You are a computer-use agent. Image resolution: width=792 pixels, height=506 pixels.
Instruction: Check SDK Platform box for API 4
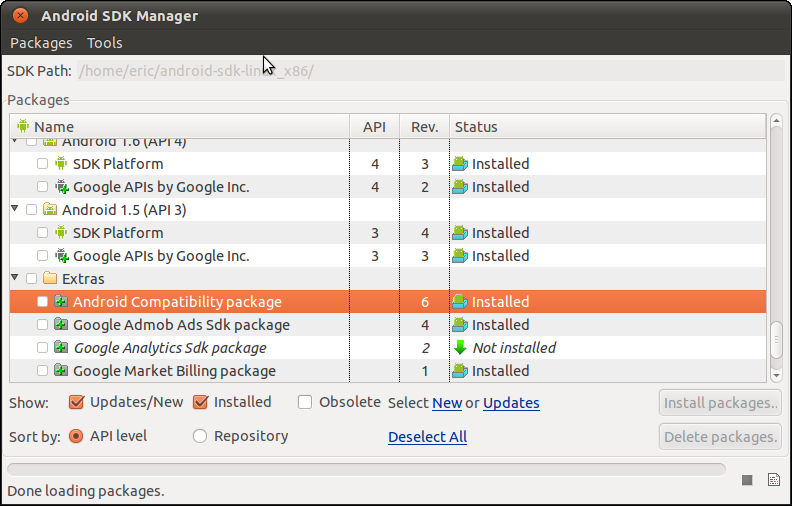42,164
